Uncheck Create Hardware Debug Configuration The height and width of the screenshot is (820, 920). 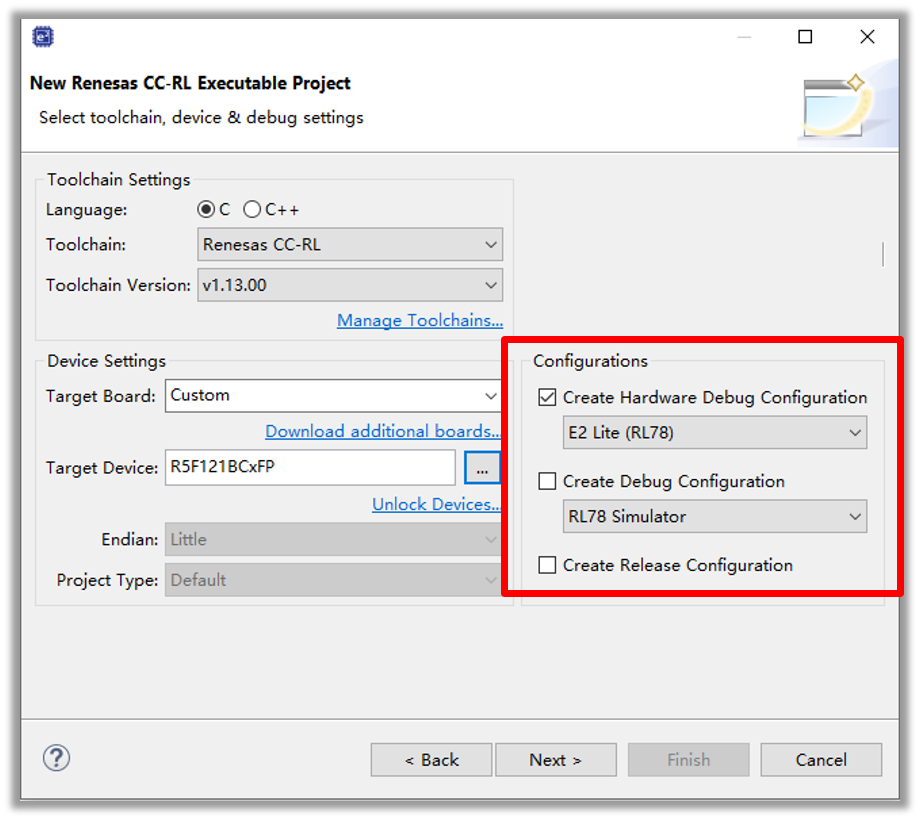pyautogui.click(x=547, y=397)
